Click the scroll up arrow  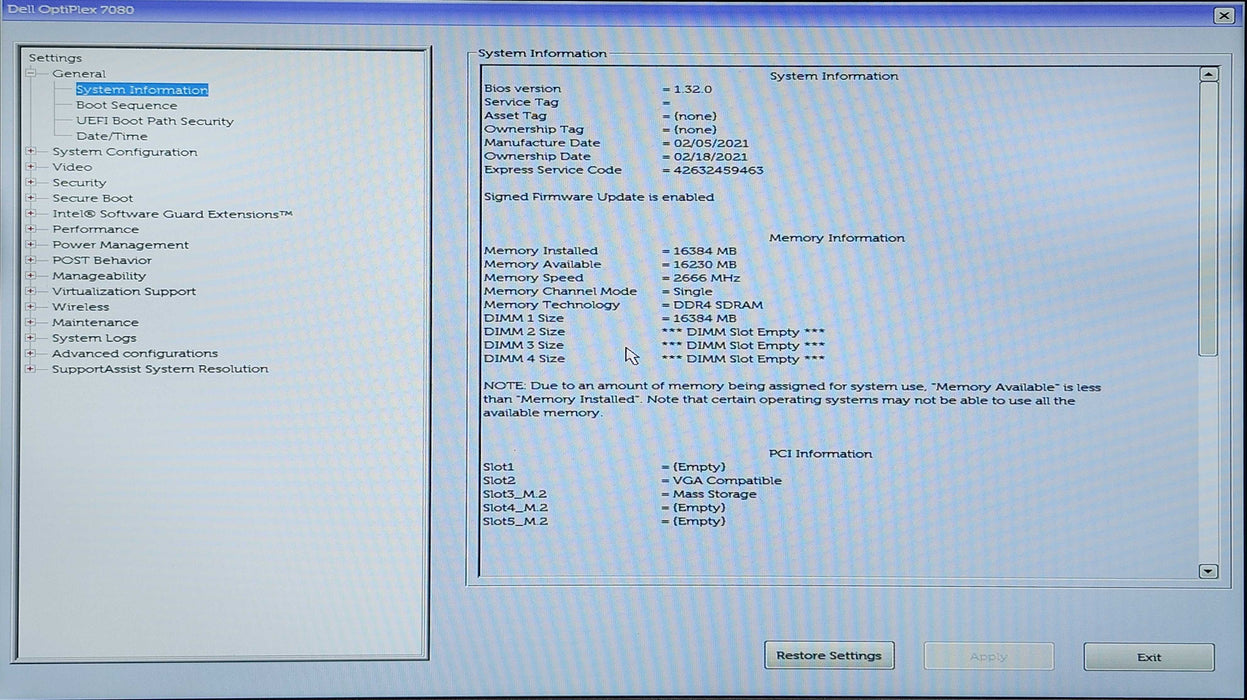1208,75
